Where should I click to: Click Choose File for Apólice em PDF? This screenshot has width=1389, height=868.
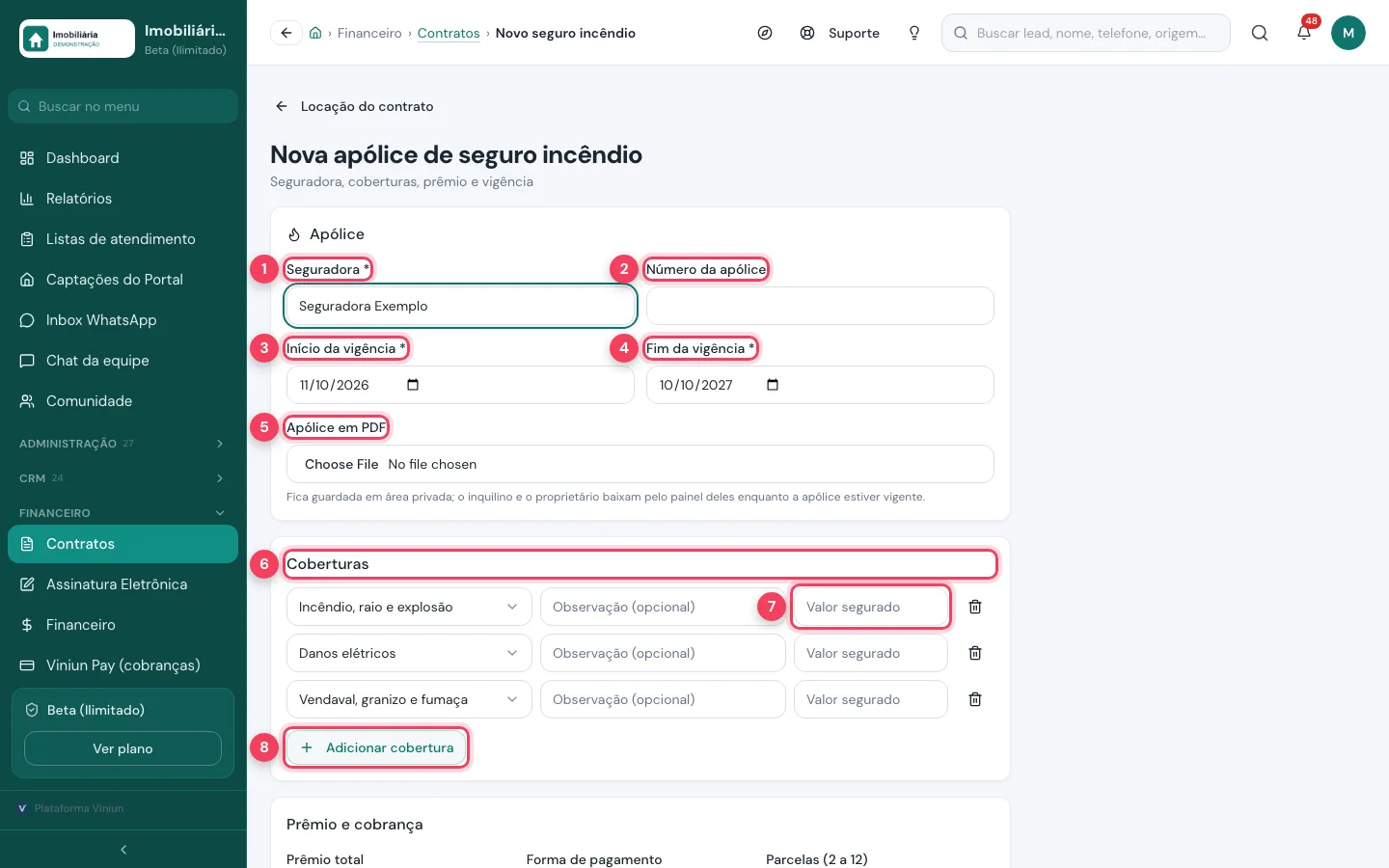point(341,464)
